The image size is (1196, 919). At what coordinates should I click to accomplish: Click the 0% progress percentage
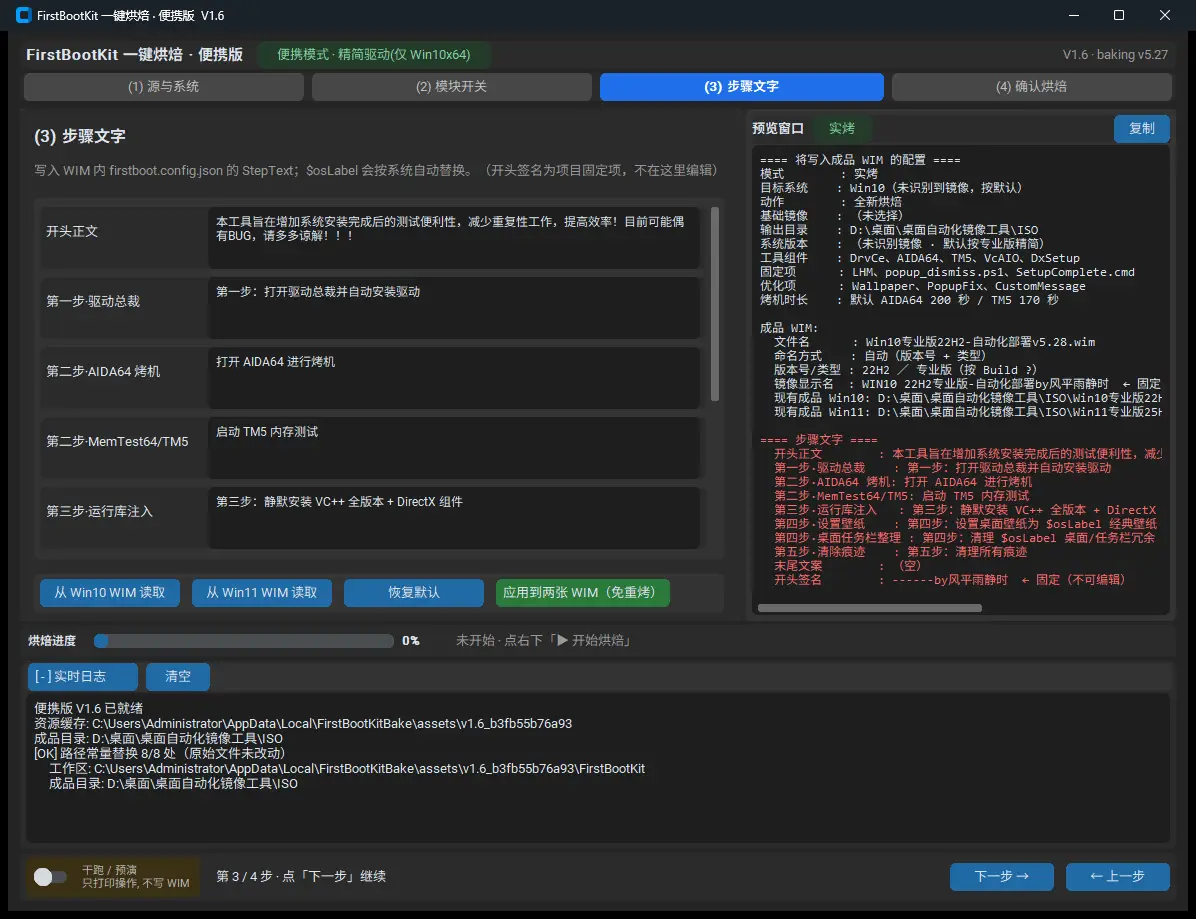tap(410, 641)
